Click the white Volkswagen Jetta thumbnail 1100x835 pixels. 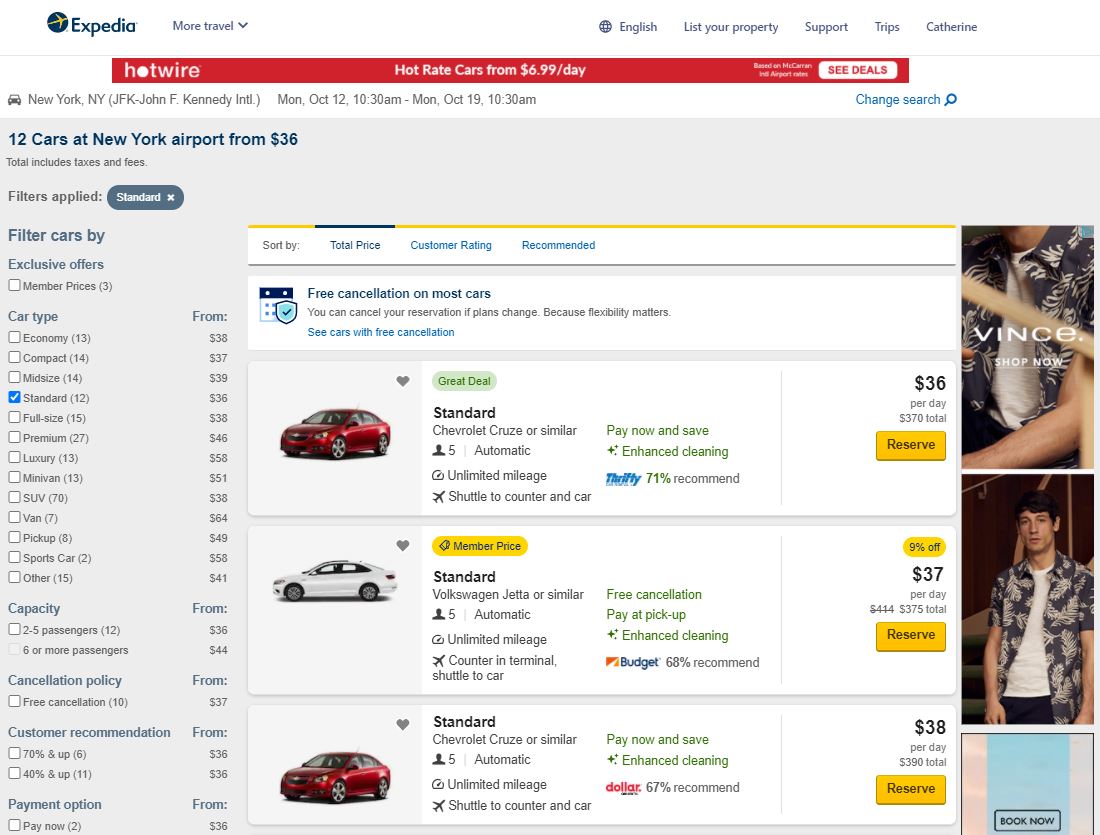335,580
